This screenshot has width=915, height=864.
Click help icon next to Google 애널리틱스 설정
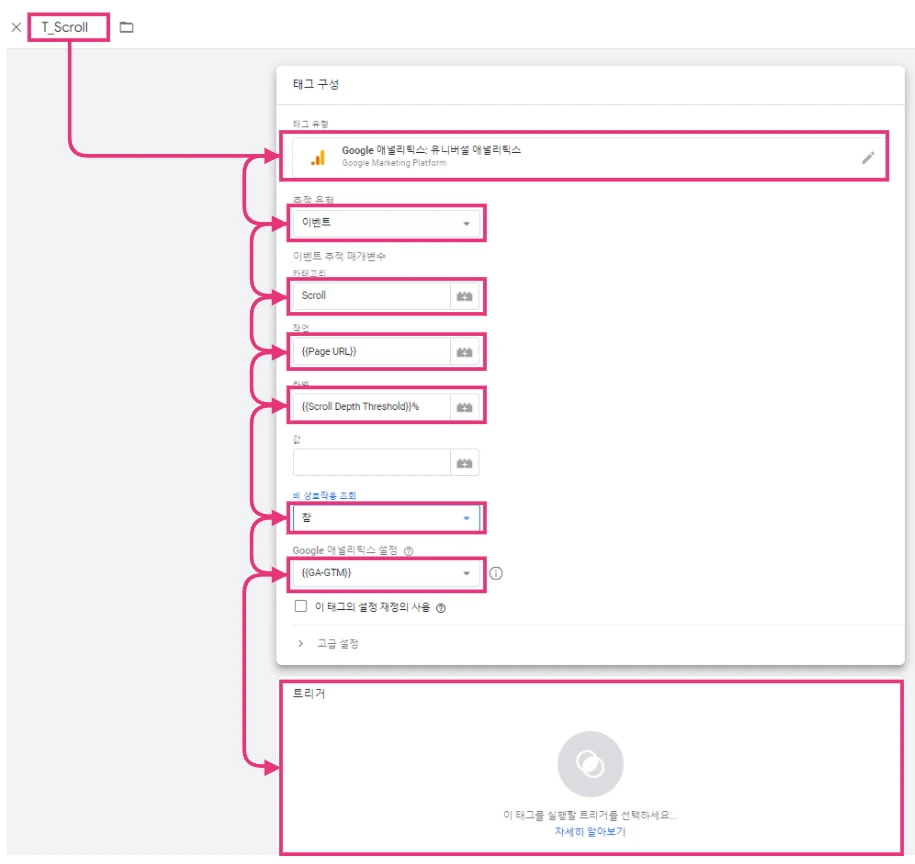[x=408, y=551]
